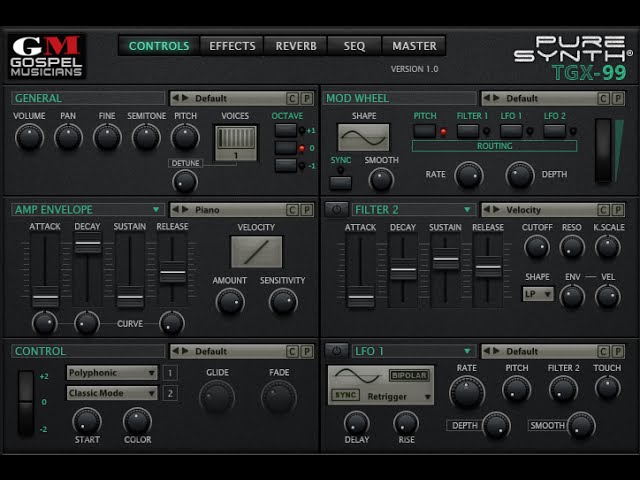
Task: Switch to the EFFECTS tab
Action: [232, 46]
